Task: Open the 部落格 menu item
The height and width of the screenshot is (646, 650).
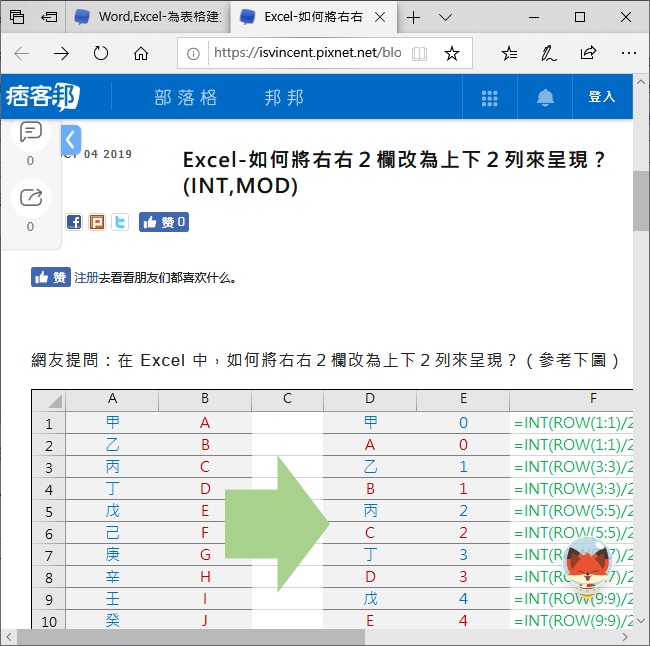Action: [x=186, y=98]
